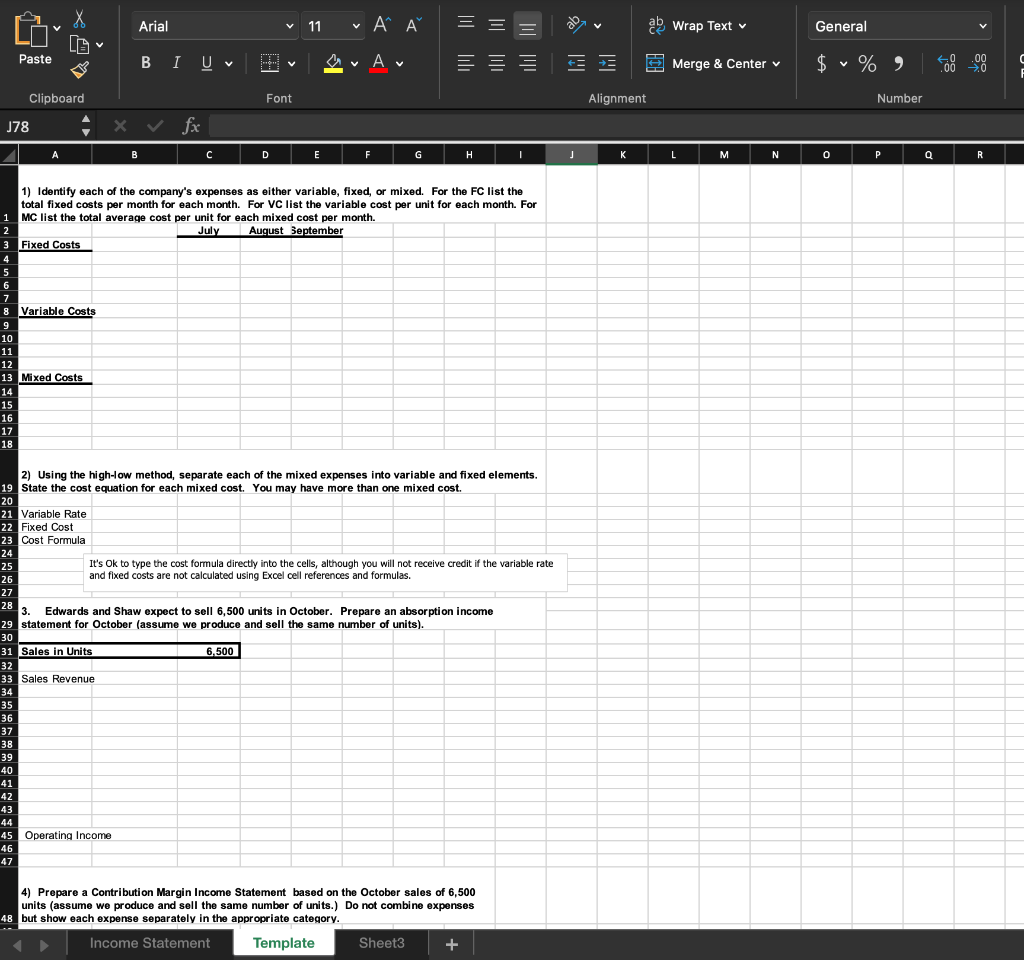Image resolution: width=1024 pixels, height=960 pixels.
Task: Click the Insert Function fx icon
Action: tap(191, 127)
